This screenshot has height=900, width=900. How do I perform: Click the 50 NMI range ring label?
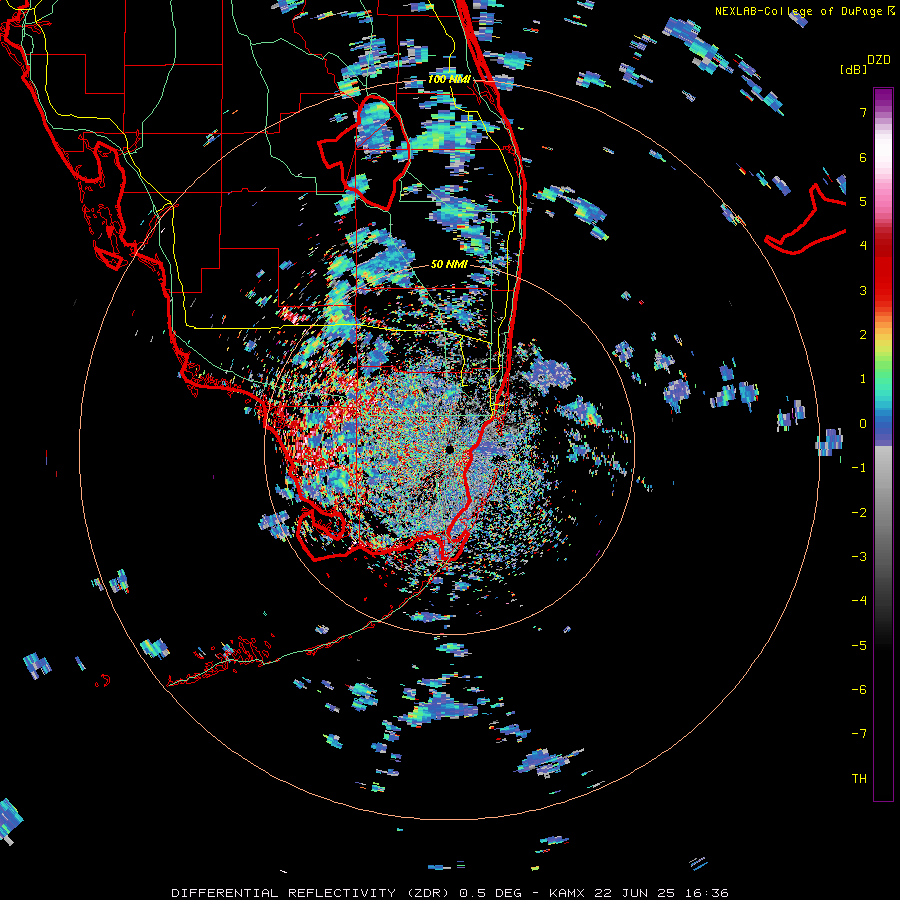[x=449, y=264]
